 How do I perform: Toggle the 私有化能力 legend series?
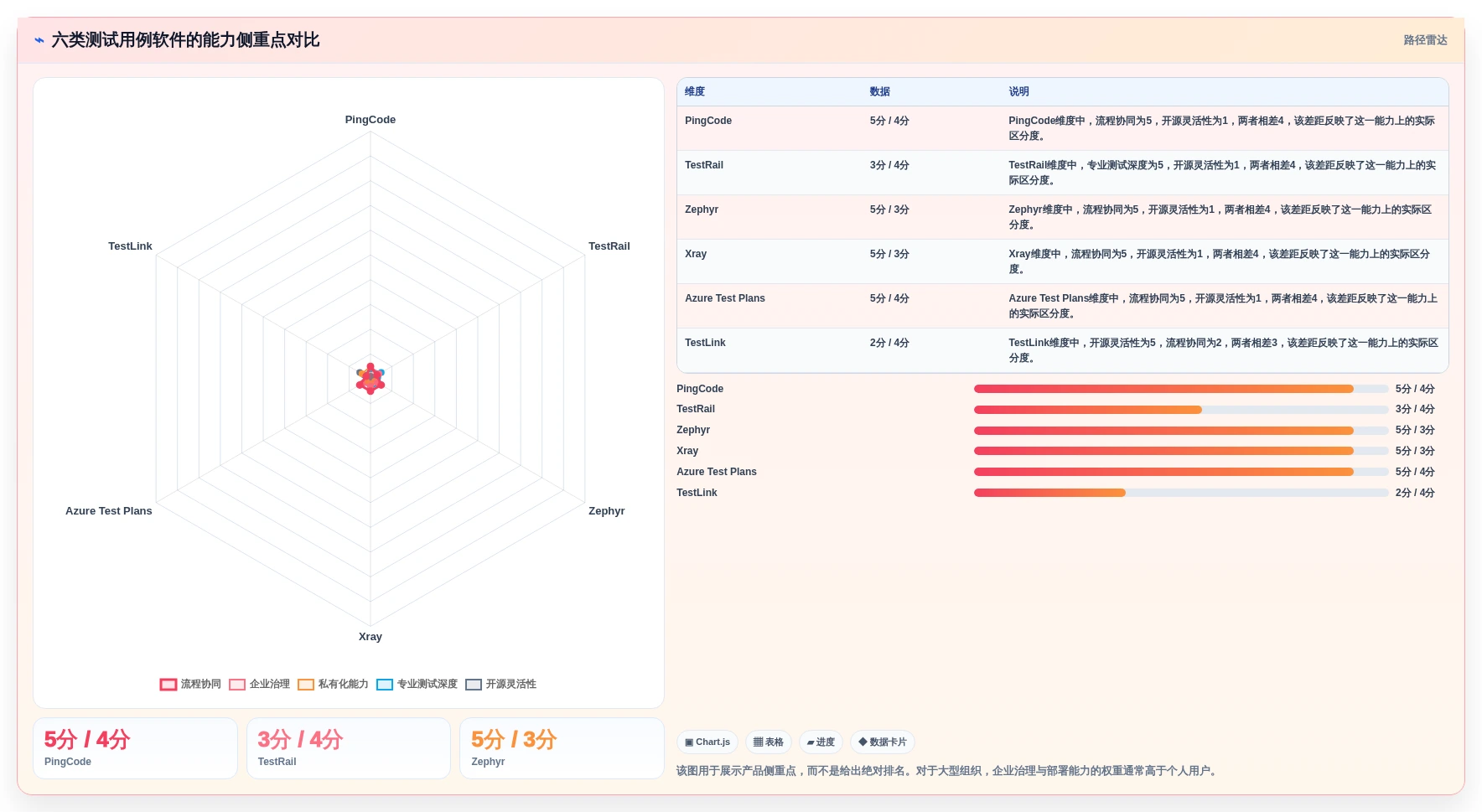pos(333,684)
